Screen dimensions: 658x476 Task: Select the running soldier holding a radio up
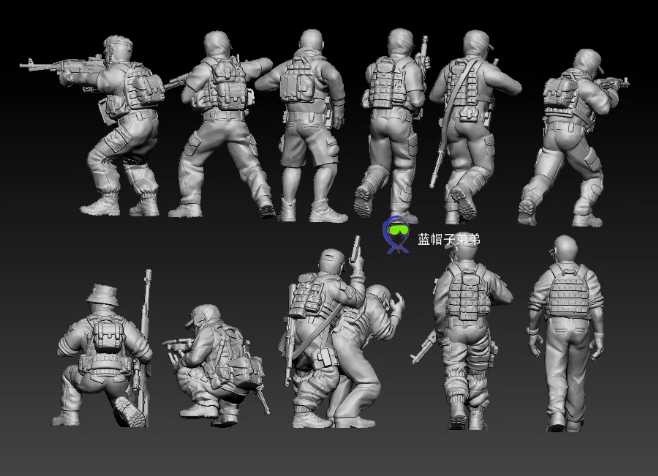tap(394, 125)
